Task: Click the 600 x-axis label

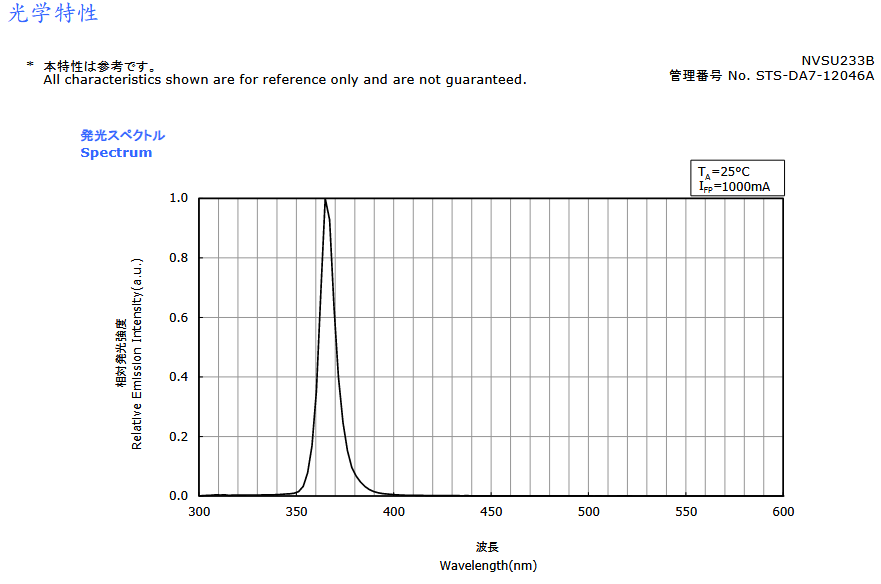Action: coord(783,512)
